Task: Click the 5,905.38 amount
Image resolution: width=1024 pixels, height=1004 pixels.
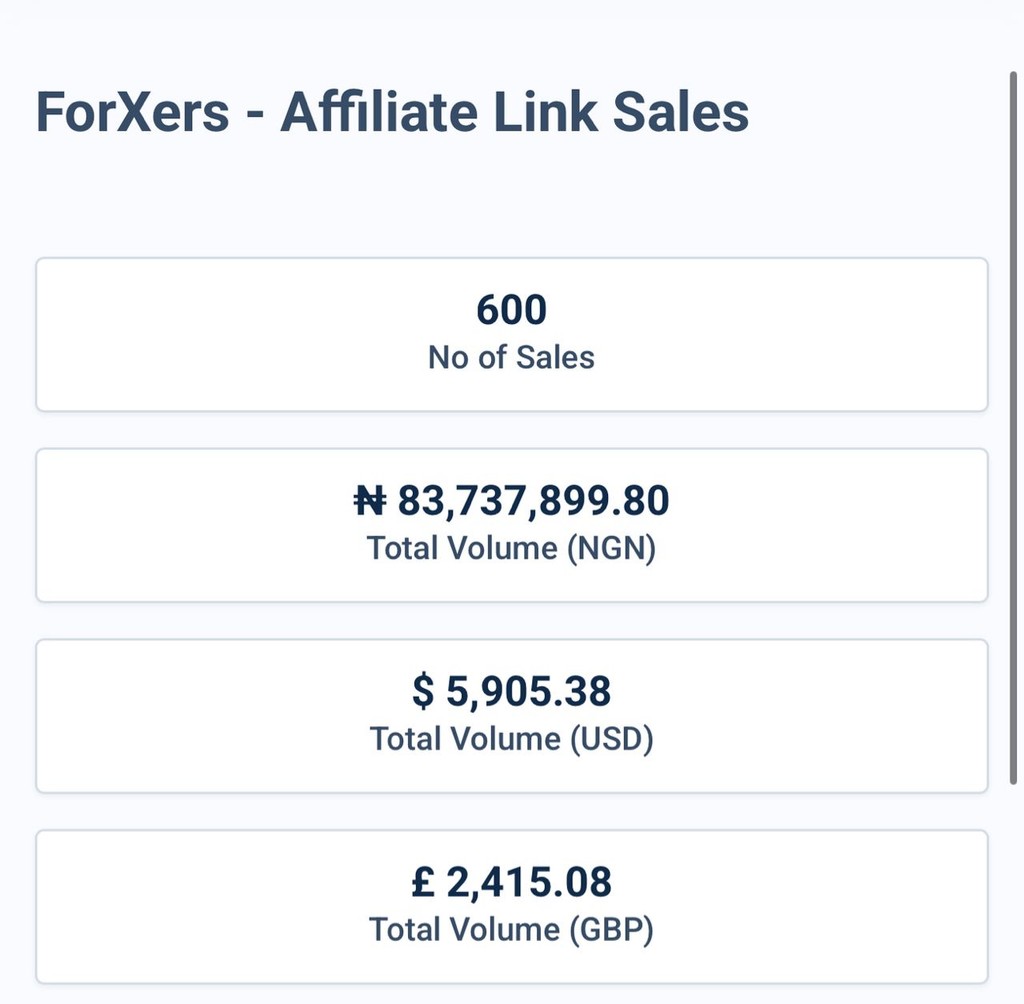Action: (528, 692)
